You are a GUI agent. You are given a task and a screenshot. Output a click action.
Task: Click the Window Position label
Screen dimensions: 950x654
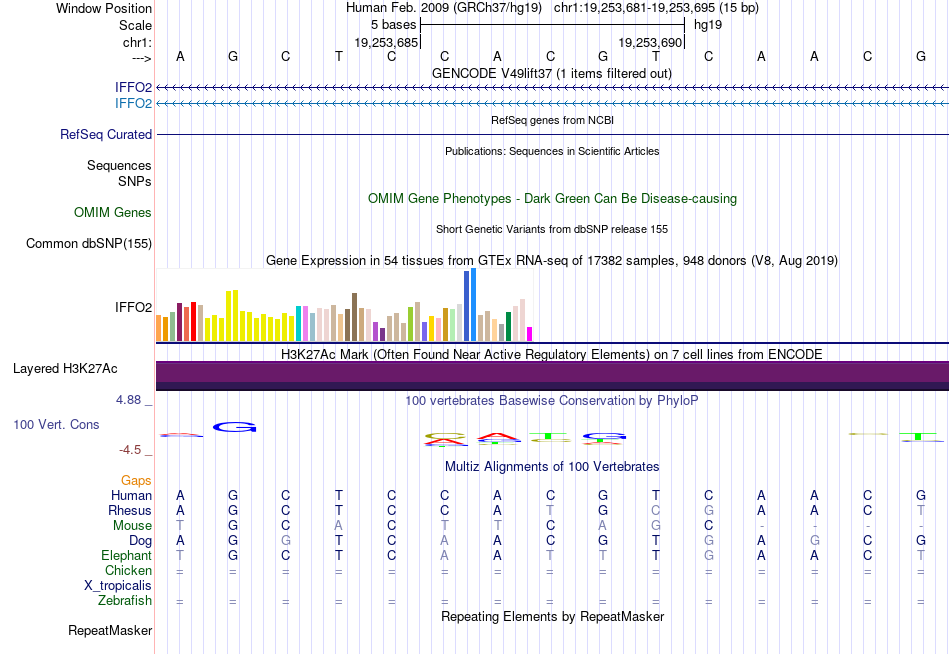tap(104, 8)
